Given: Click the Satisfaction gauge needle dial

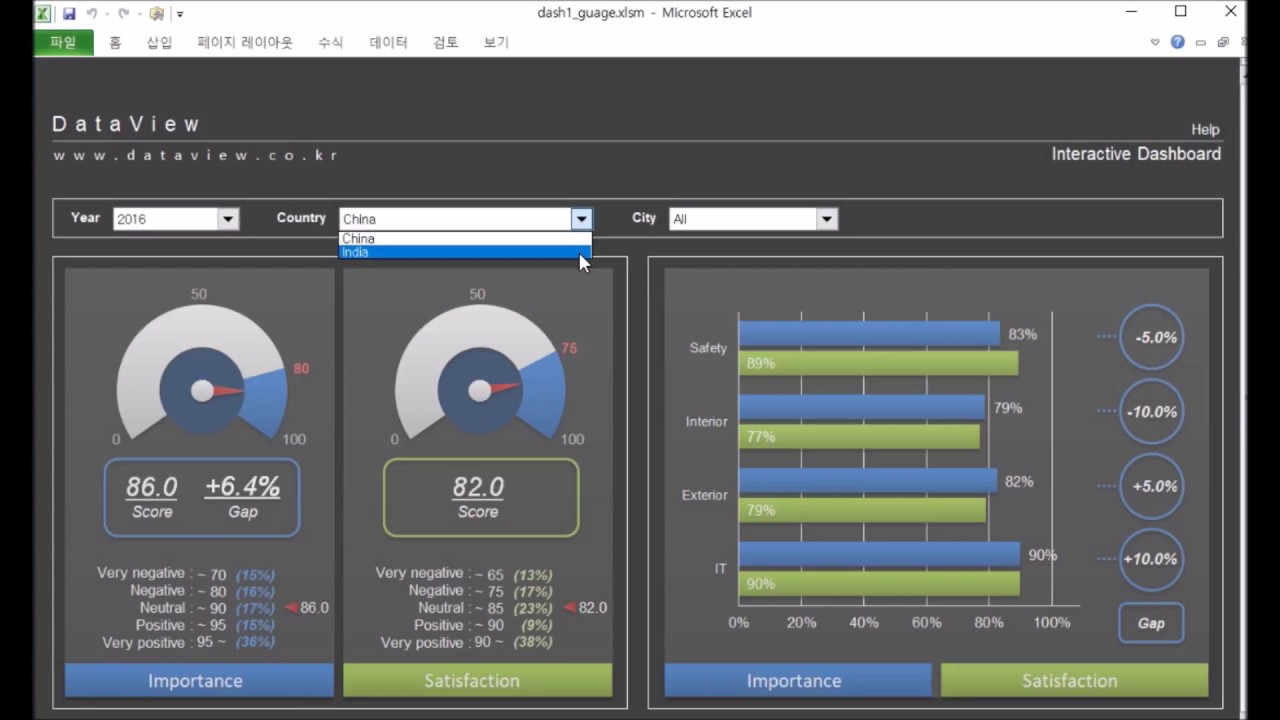Looking at the screenshot, I should click(x=480, y=390).
